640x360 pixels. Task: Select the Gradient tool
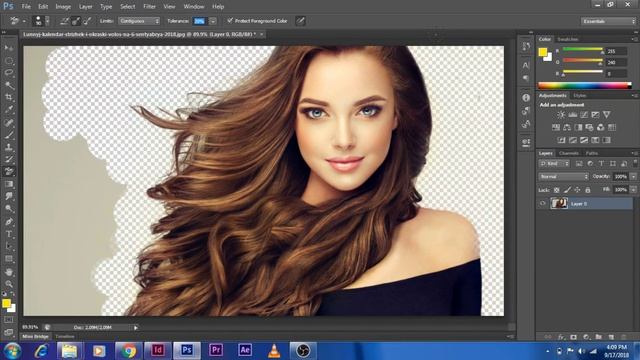click(x=9, y=184)
